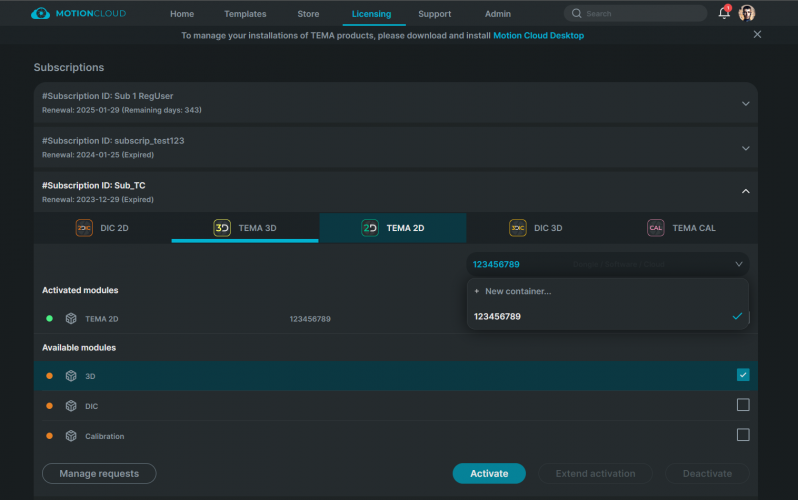
Task: Click the DIC 2D product icon
Action: 84,228
